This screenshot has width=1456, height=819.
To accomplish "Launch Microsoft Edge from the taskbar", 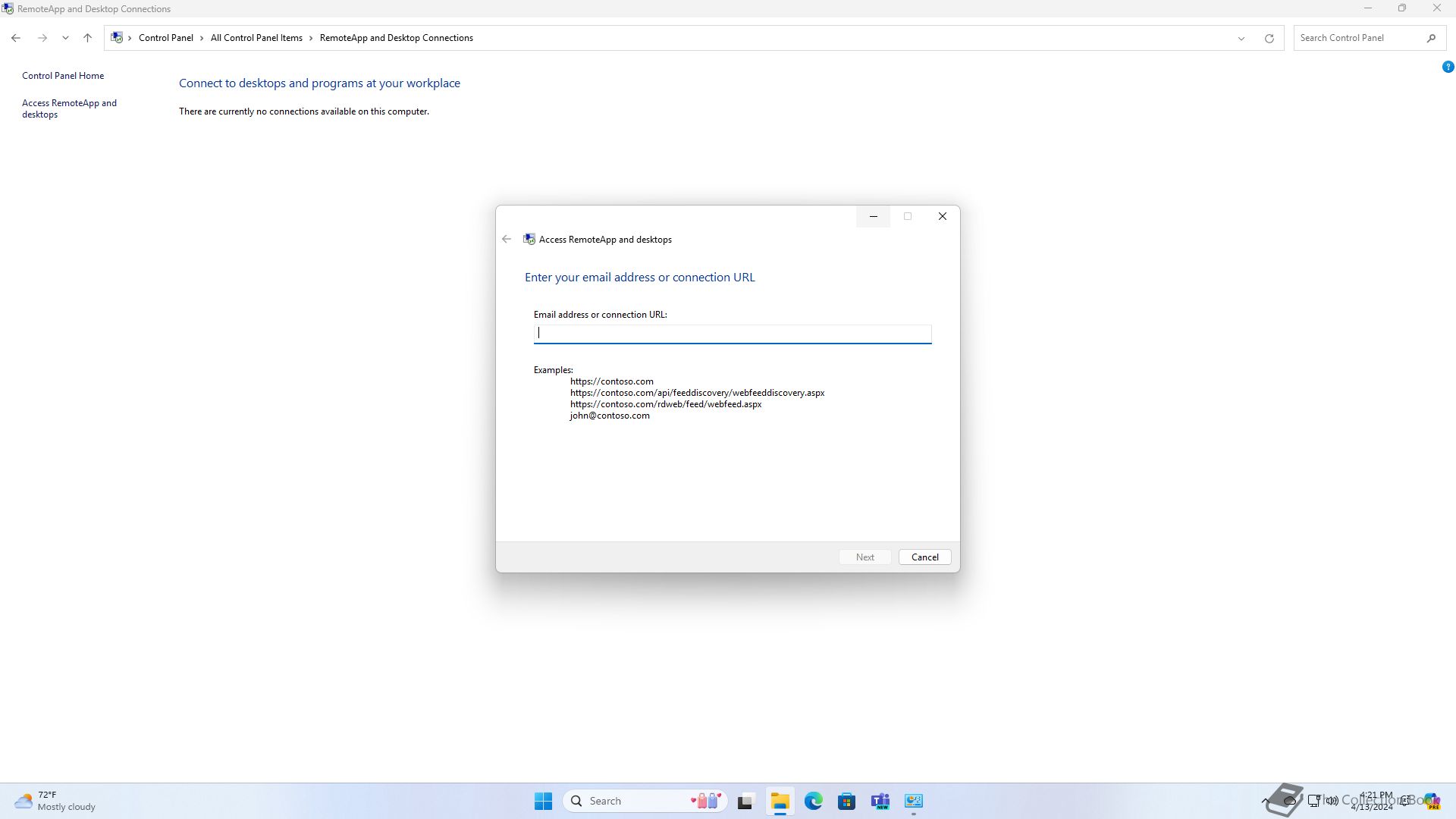I will [x=813, y=801].
